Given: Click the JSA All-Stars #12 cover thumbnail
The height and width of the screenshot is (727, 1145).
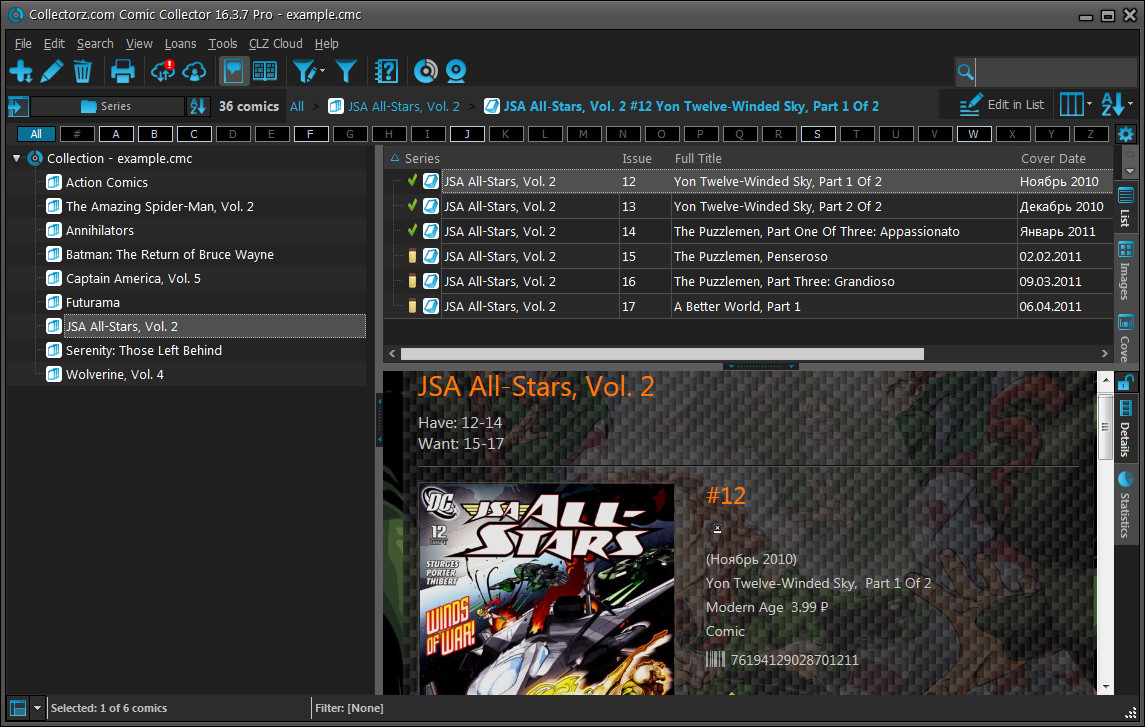Looking at the screenshot, I should [547, 589].
